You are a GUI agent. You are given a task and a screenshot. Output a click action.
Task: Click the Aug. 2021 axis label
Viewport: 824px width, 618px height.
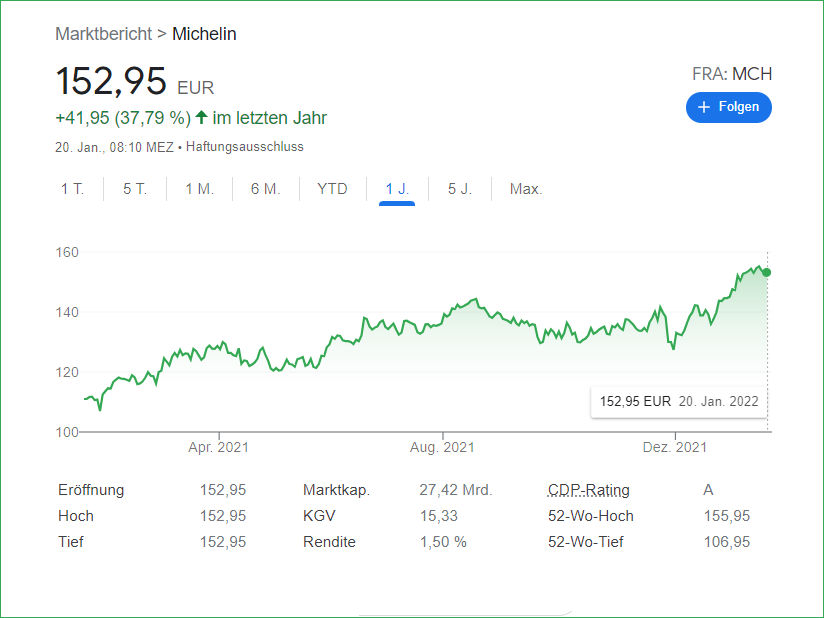coord(442,447)
